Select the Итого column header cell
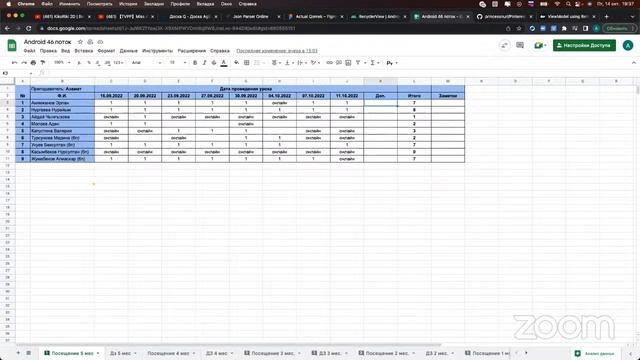640x360 pixels. pos(414,96)
